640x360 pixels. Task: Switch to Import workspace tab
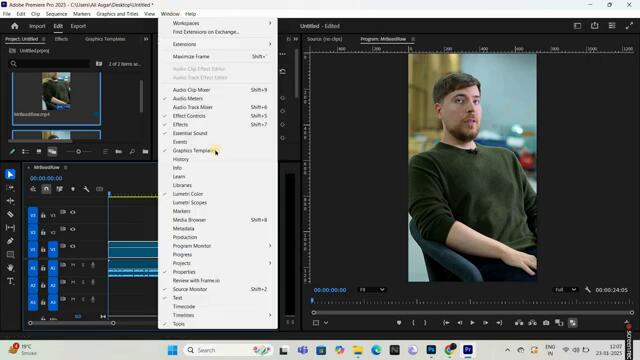[37, 26]
